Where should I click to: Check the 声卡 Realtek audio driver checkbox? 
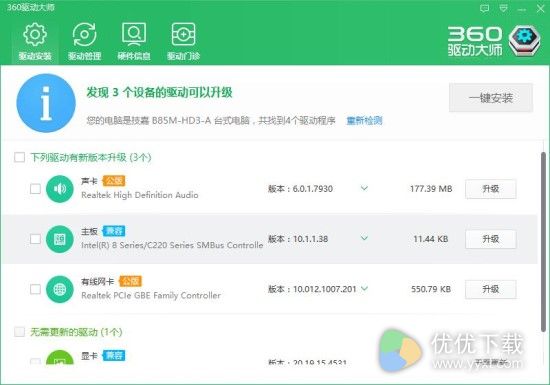(x=35, y=189)
